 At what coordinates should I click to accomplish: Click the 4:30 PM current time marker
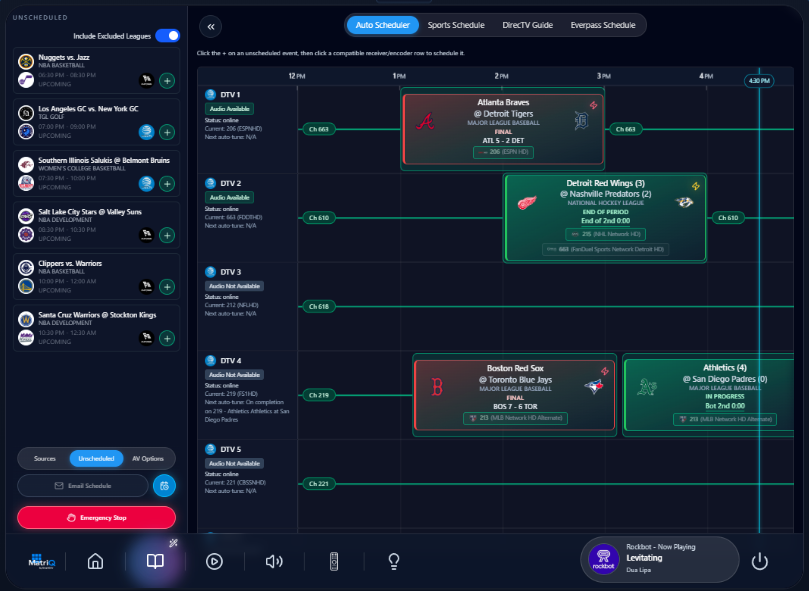click(758, 80)
